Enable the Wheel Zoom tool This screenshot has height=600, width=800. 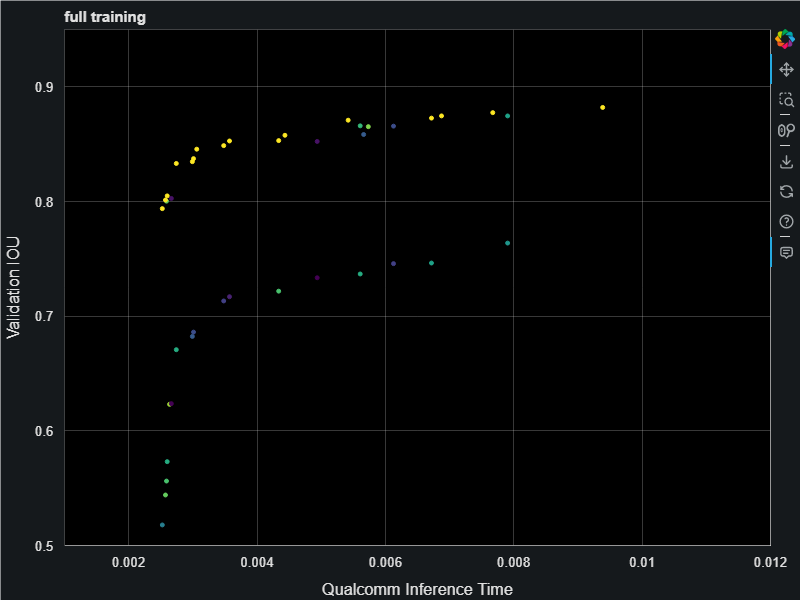(786, 131)
